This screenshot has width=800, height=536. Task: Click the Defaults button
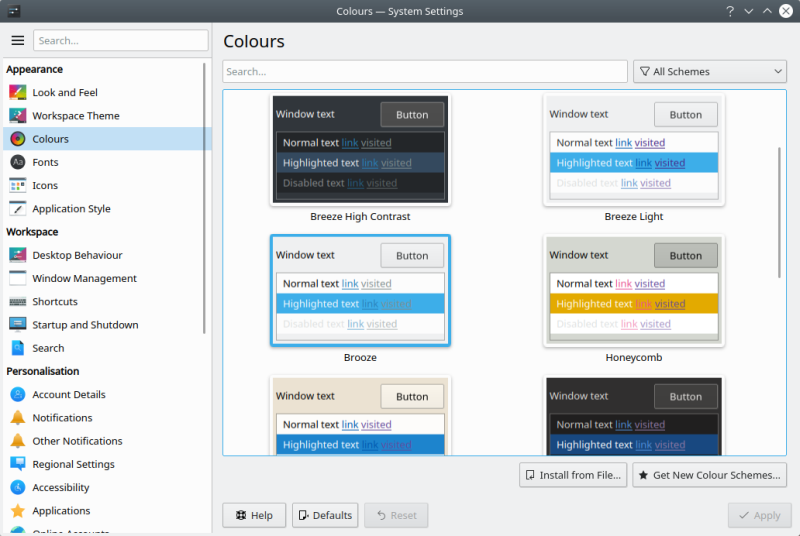point(325,516)
